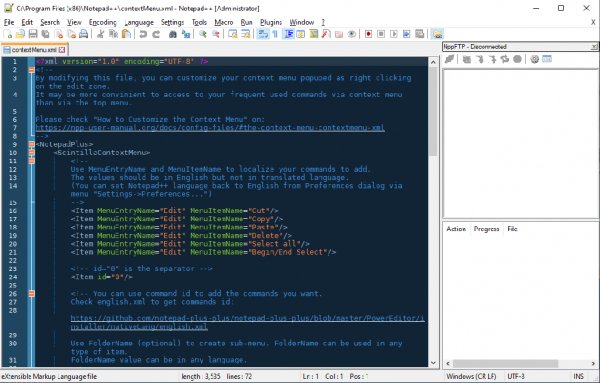Collapse the NotepadPlus tag at line 9
The image size is (600, 383).
pos(31,144)
